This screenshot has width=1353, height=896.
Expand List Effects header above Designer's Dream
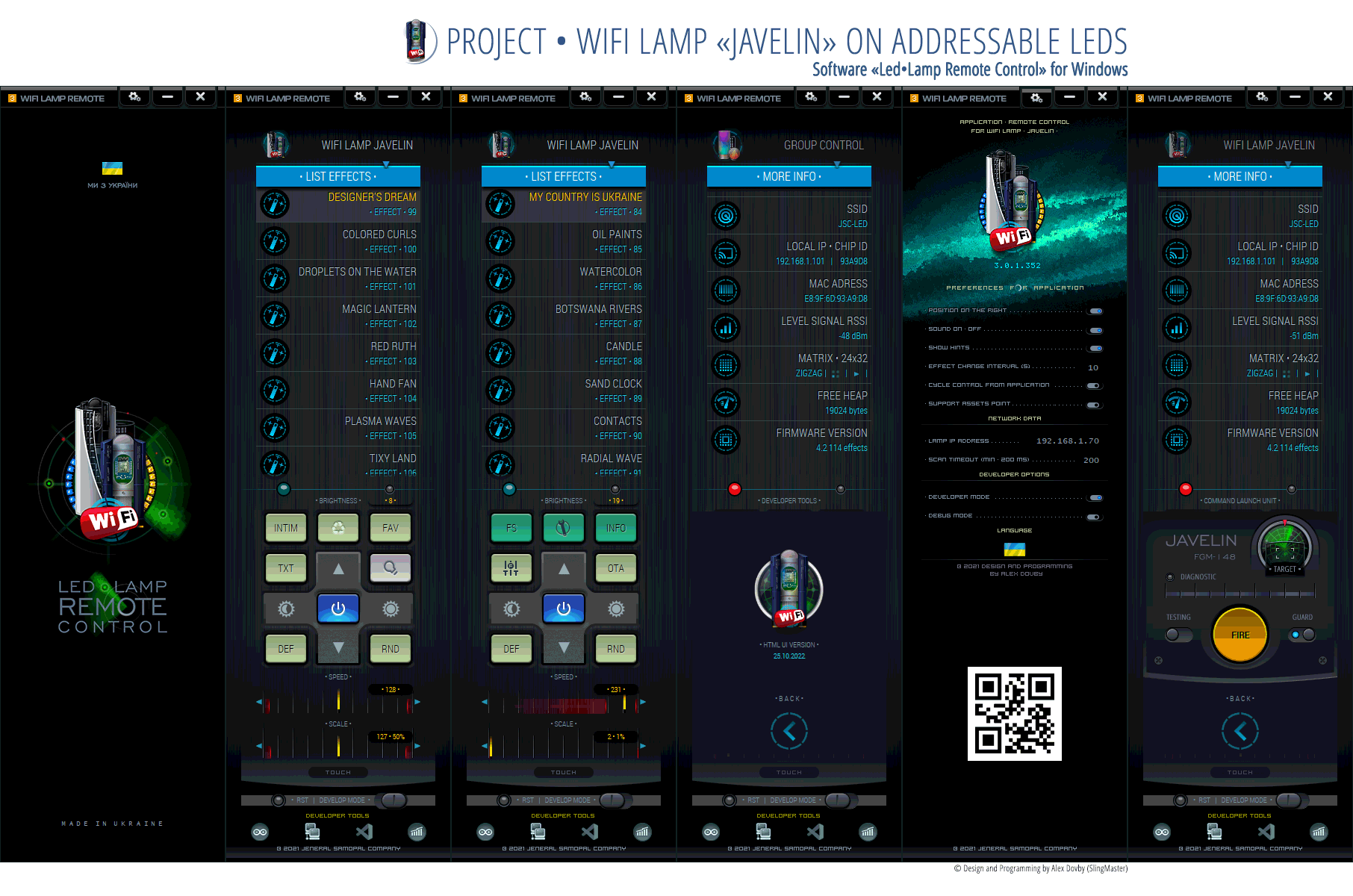click(x=338, y=176)
